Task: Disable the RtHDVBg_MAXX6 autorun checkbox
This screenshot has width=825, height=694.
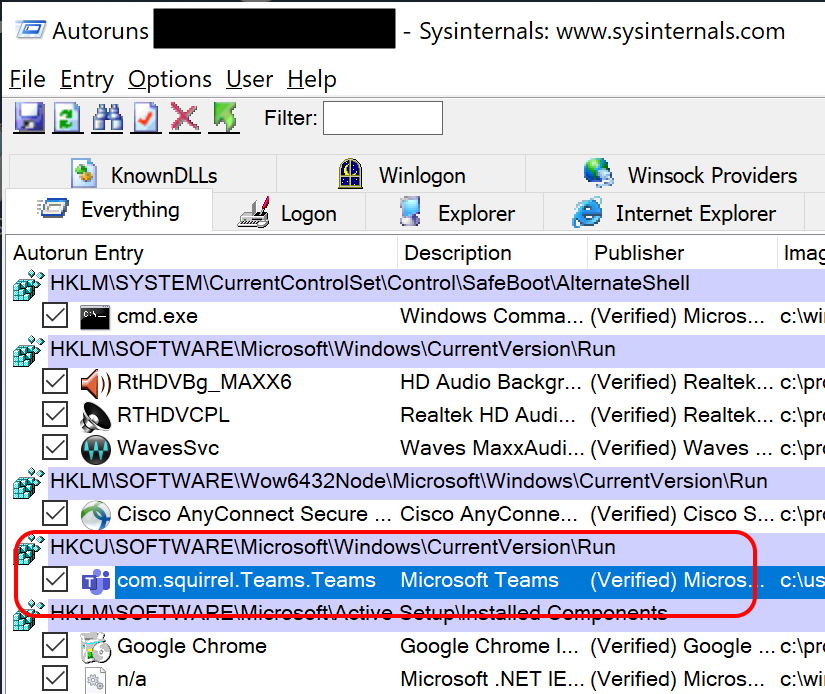Action: point(55,381)
